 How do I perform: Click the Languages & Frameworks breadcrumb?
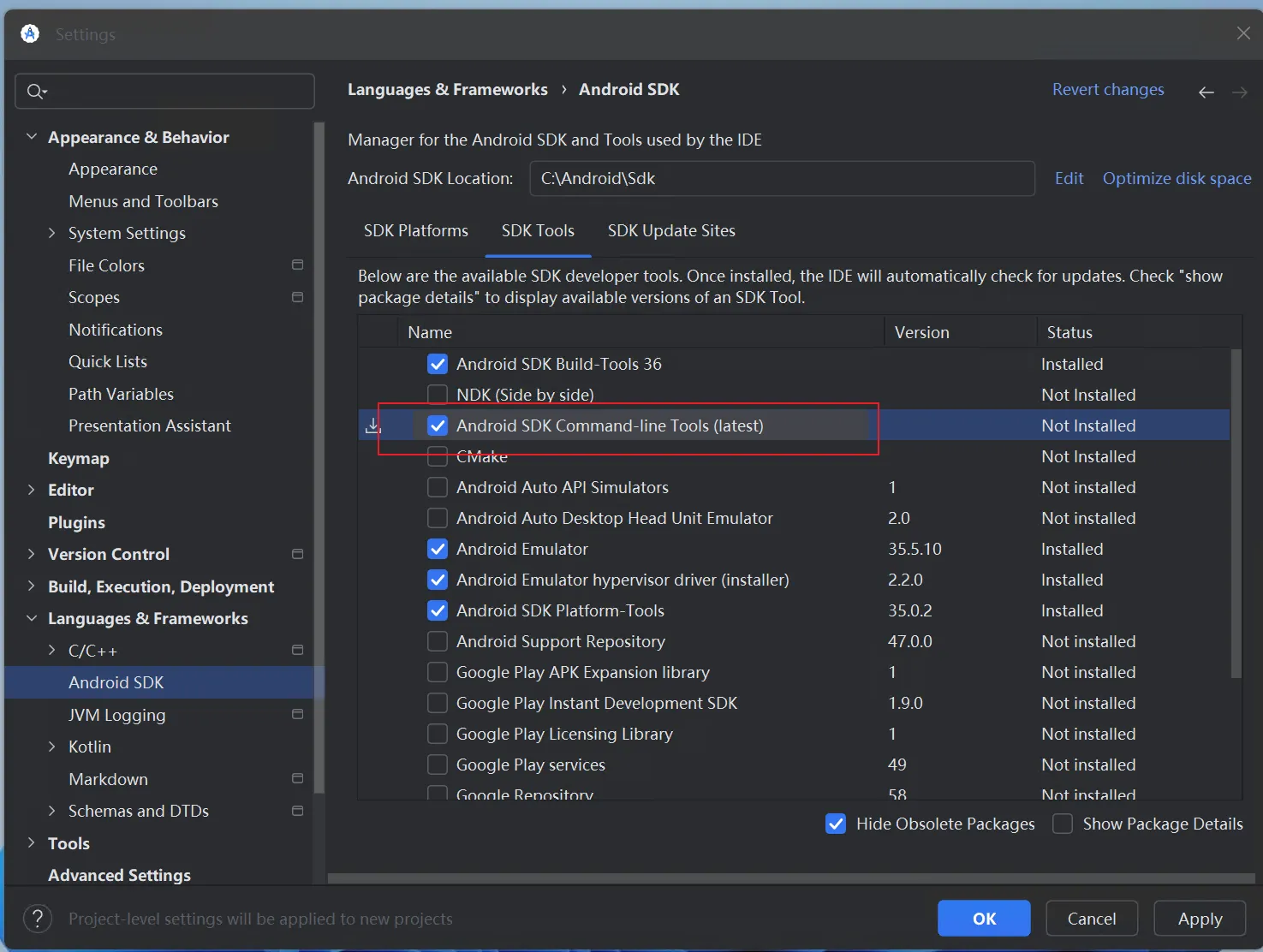click(448, 89)
